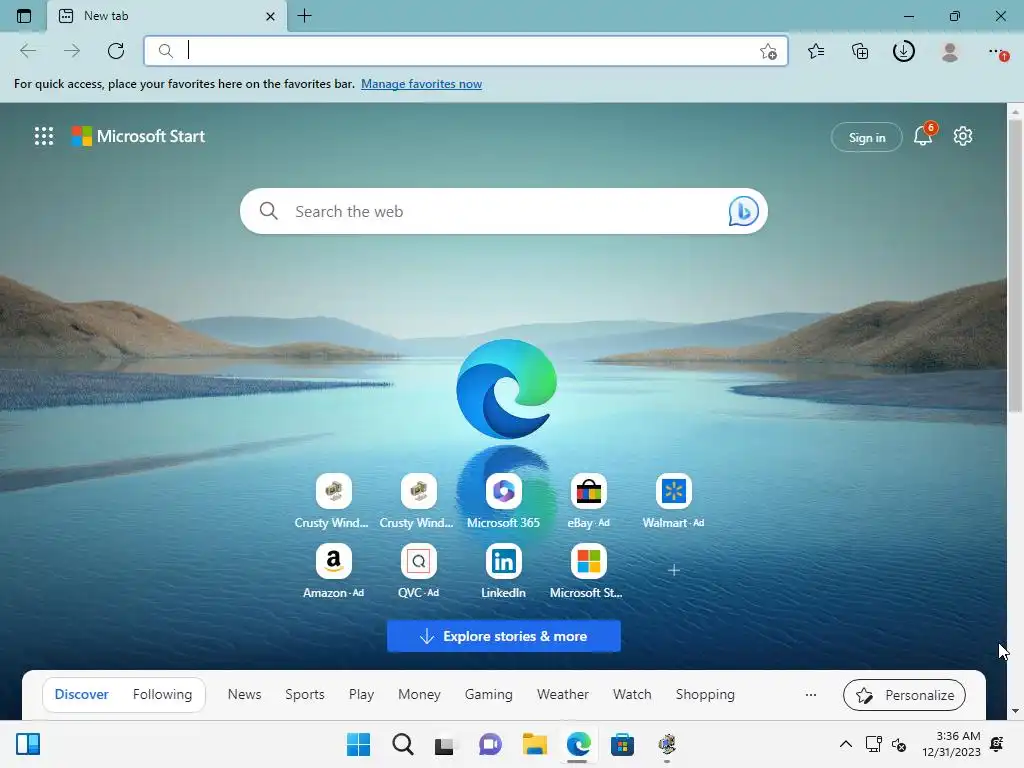Add a quick link with plus

[x=674, y=570]
